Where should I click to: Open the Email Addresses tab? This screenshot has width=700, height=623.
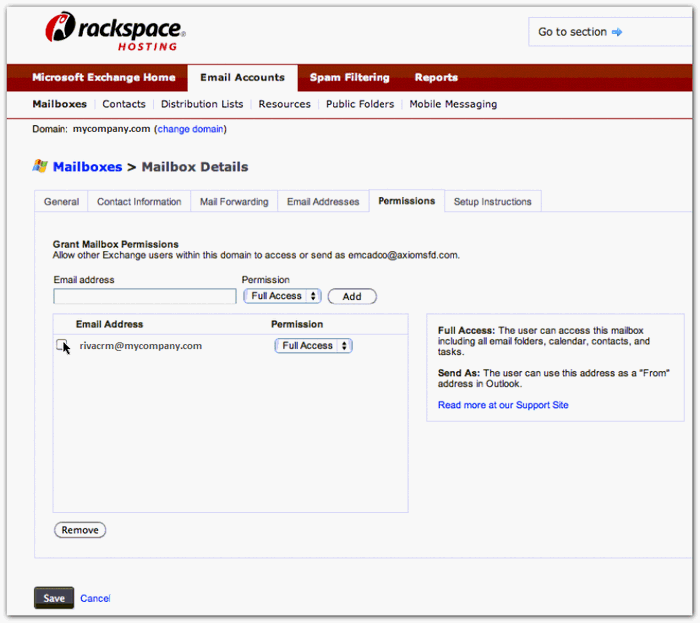tap(323, 201)
